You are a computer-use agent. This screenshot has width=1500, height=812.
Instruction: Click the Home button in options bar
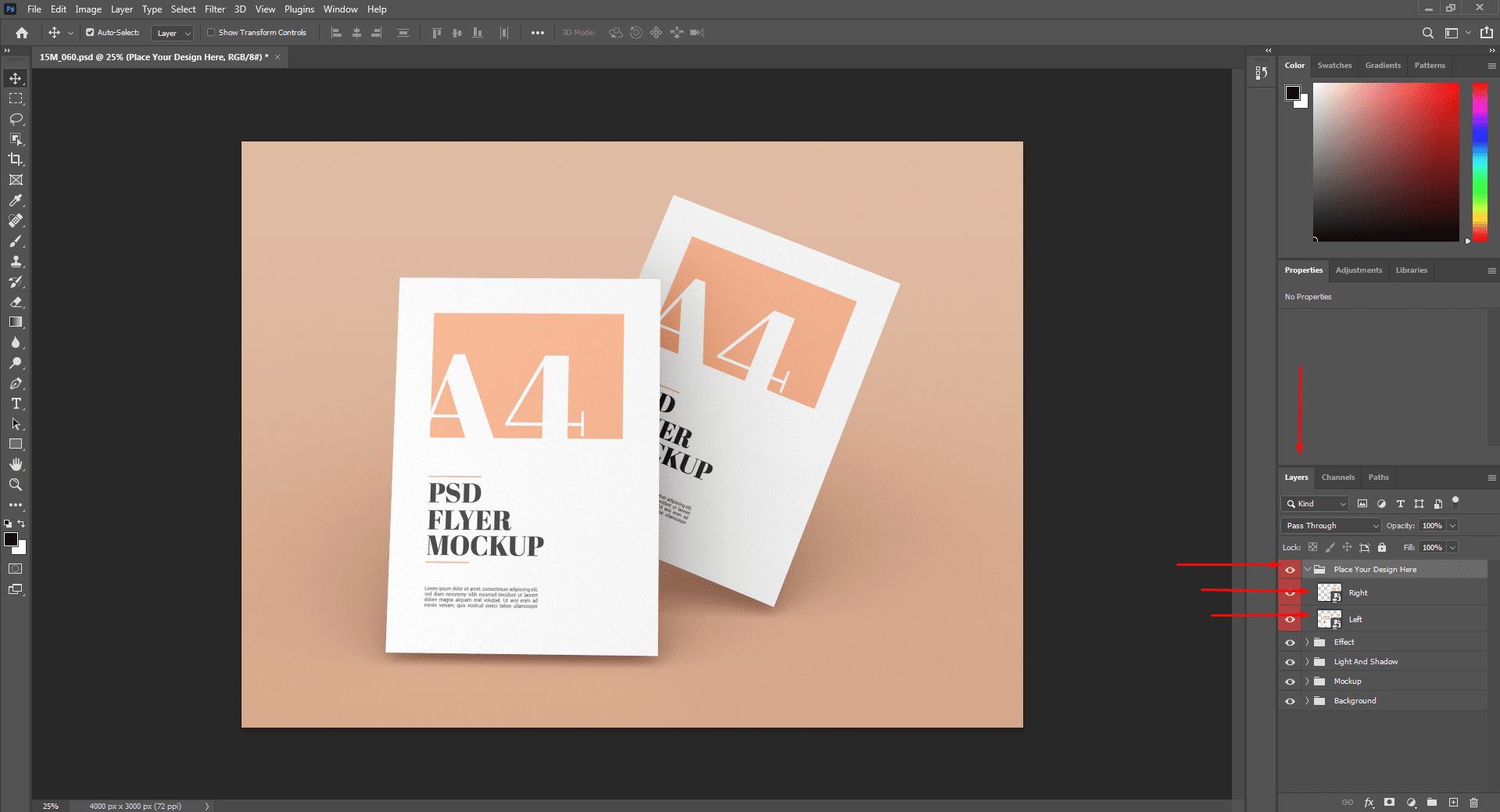[22, 33]
